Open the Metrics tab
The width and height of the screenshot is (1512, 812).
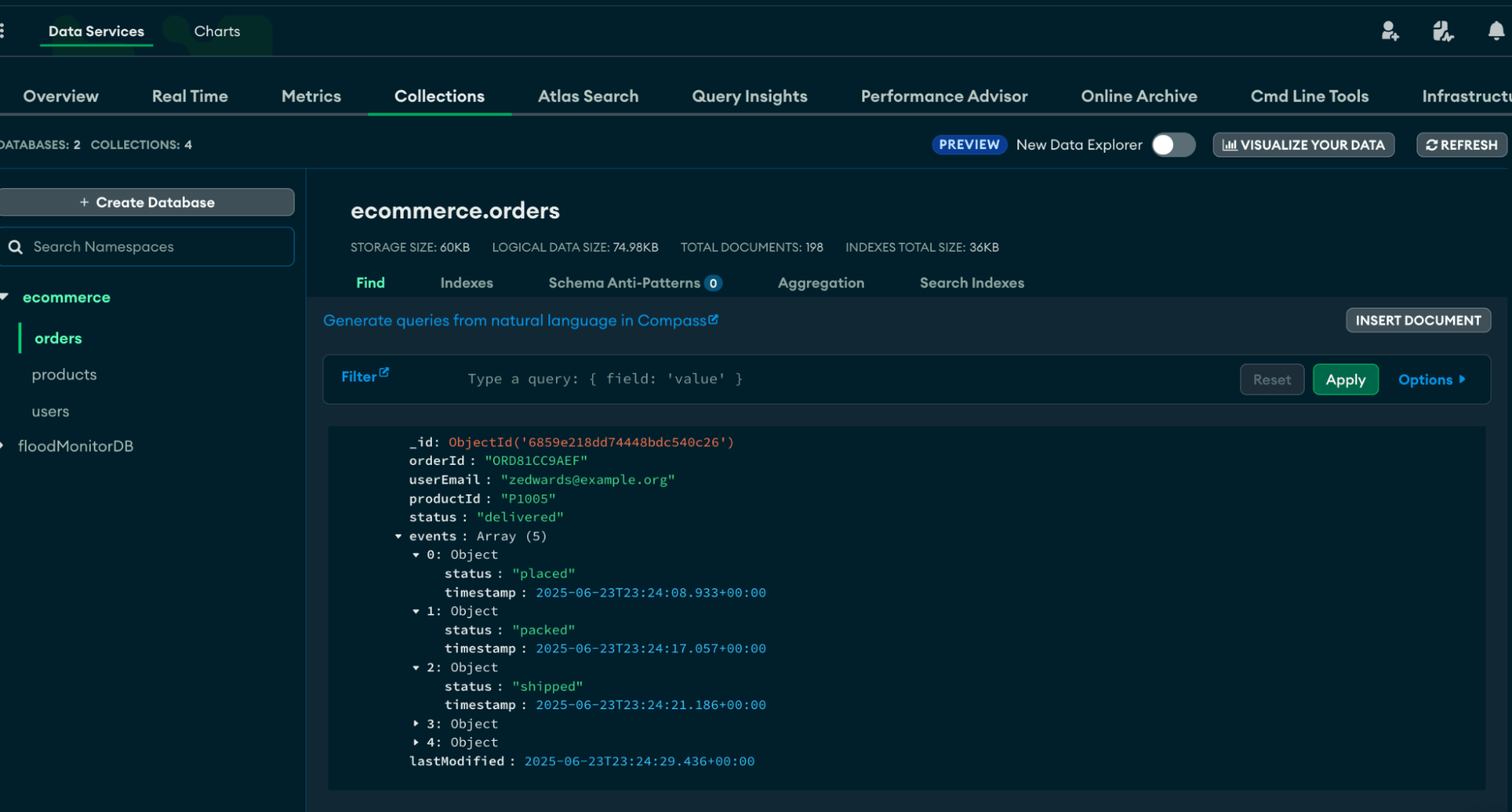[312, 96]
